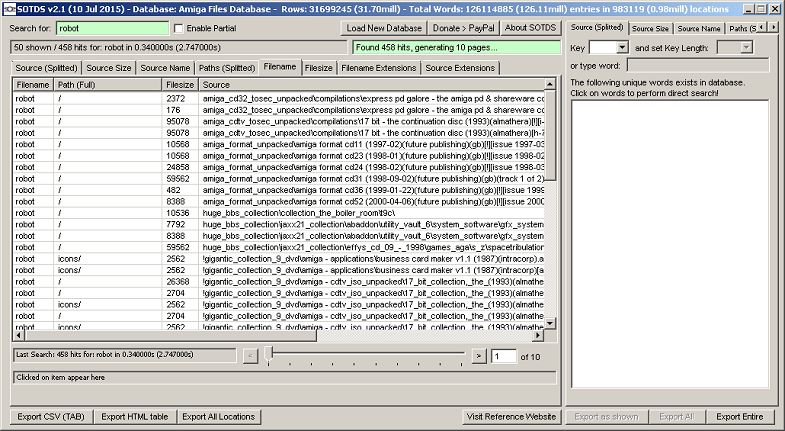Click the SDTDS application icon in title bar
The width and height of the screenshot is (785, 431).
9,8
